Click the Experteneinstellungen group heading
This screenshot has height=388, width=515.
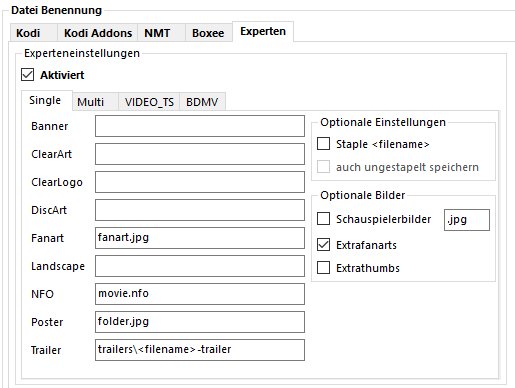82,53
